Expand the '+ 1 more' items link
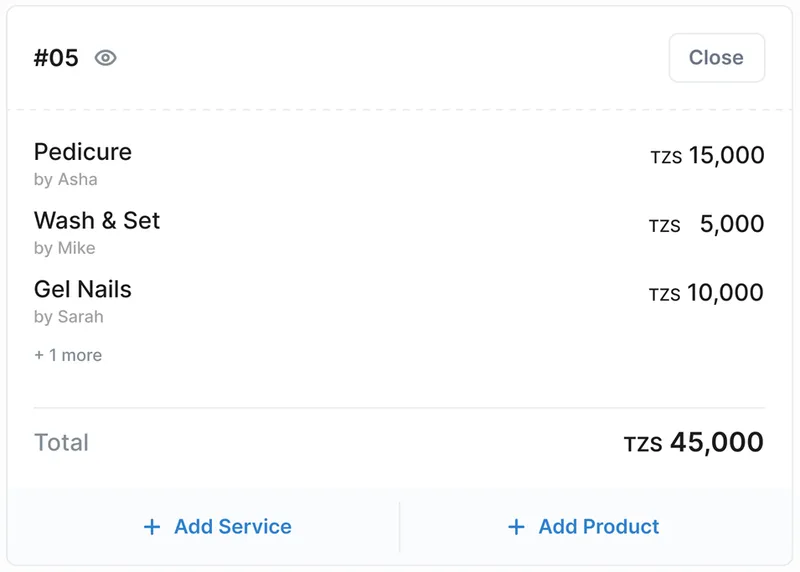Screen dimensions: 800x572 [68, 355]
